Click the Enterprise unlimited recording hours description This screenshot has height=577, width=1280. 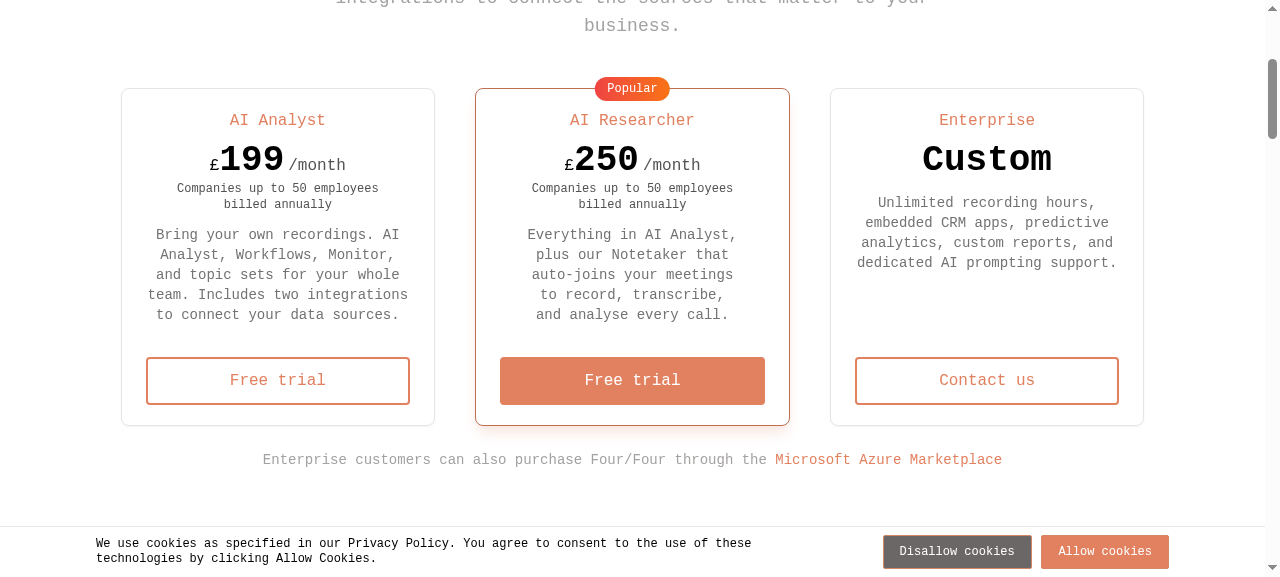pyautogui.click(x=987, y=233)
